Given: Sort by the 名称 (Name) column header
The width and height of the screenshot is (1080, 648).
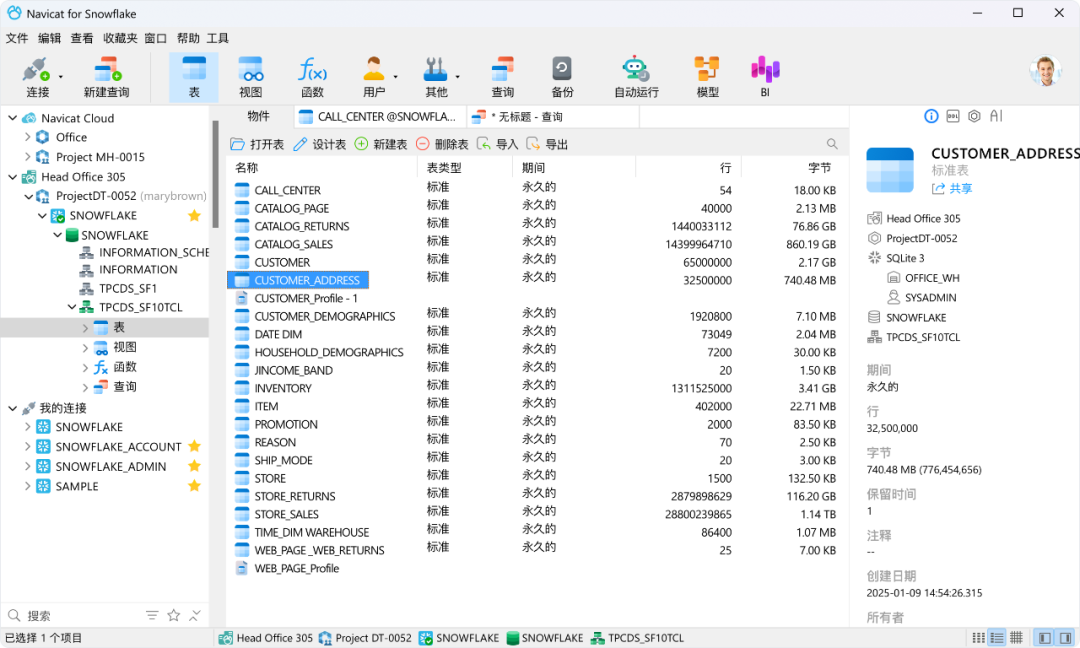Looking at the screenshot, I should (321, 167).
